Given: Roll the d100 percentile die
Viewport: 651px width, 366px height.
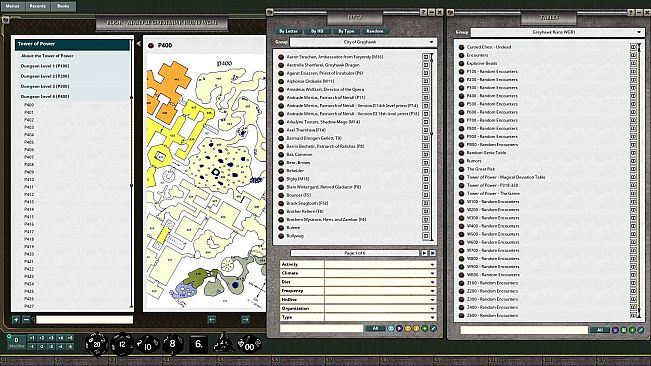Looking at the screenshot, I should point(249,345).
